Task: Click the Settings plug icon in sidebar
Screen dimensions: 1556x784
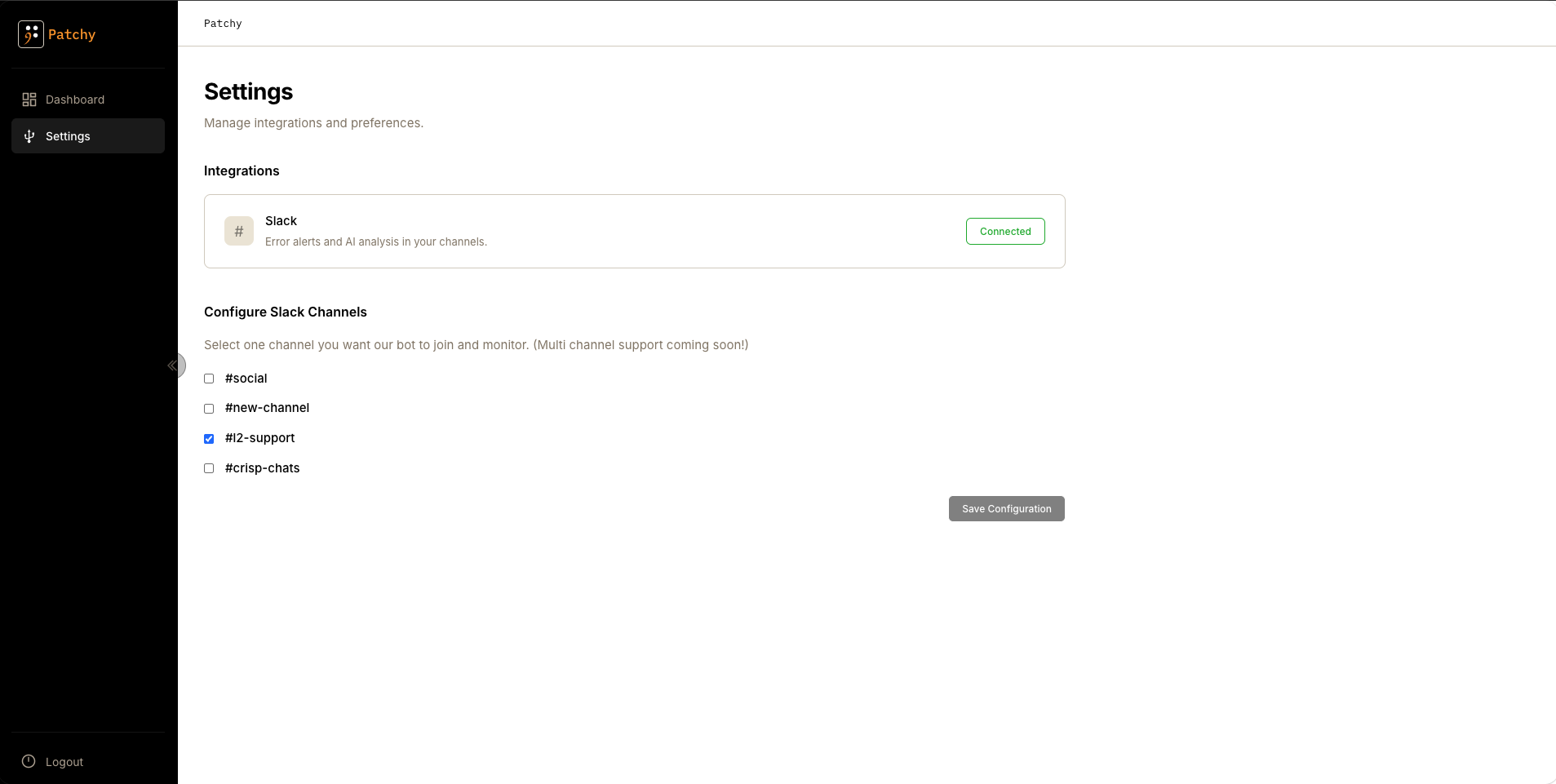Action: tap(29, 136)
